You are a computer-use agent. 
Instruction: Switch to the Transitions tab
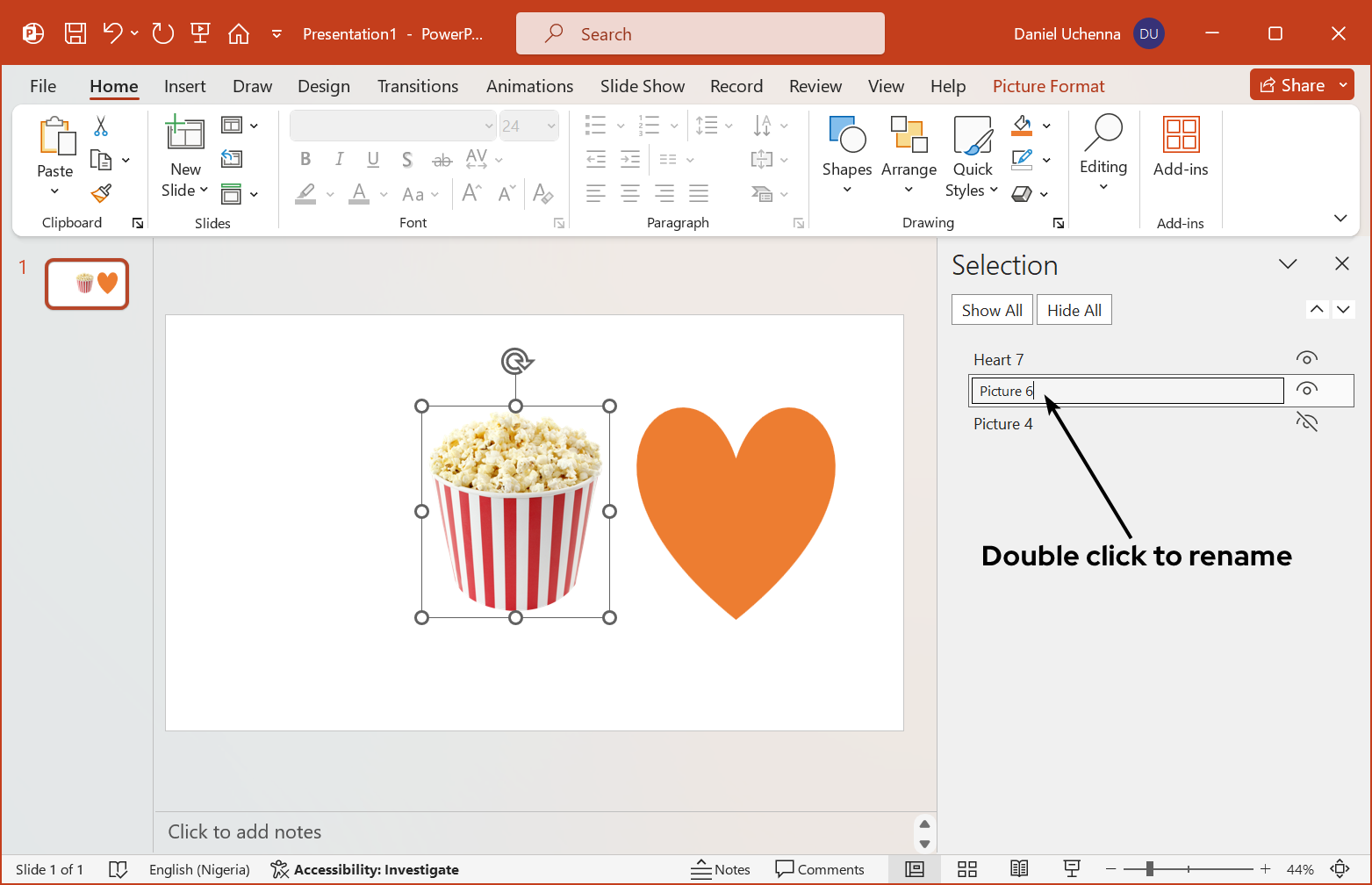tap(417, 86)
